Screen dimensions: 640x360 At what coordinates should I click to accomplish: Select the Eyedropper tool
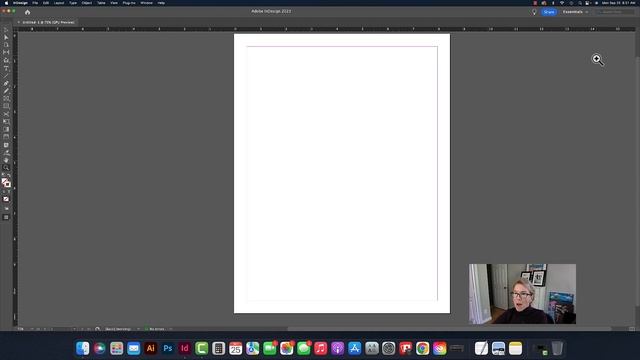[6, 152]
